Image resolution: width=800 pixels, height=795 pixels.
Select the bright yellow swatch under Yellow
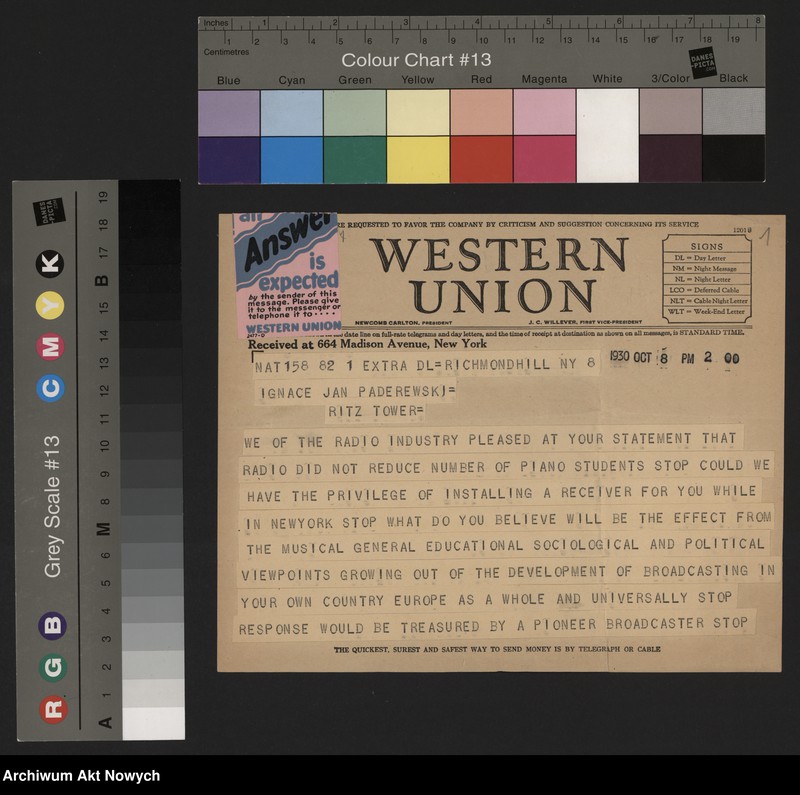point(418,159)
